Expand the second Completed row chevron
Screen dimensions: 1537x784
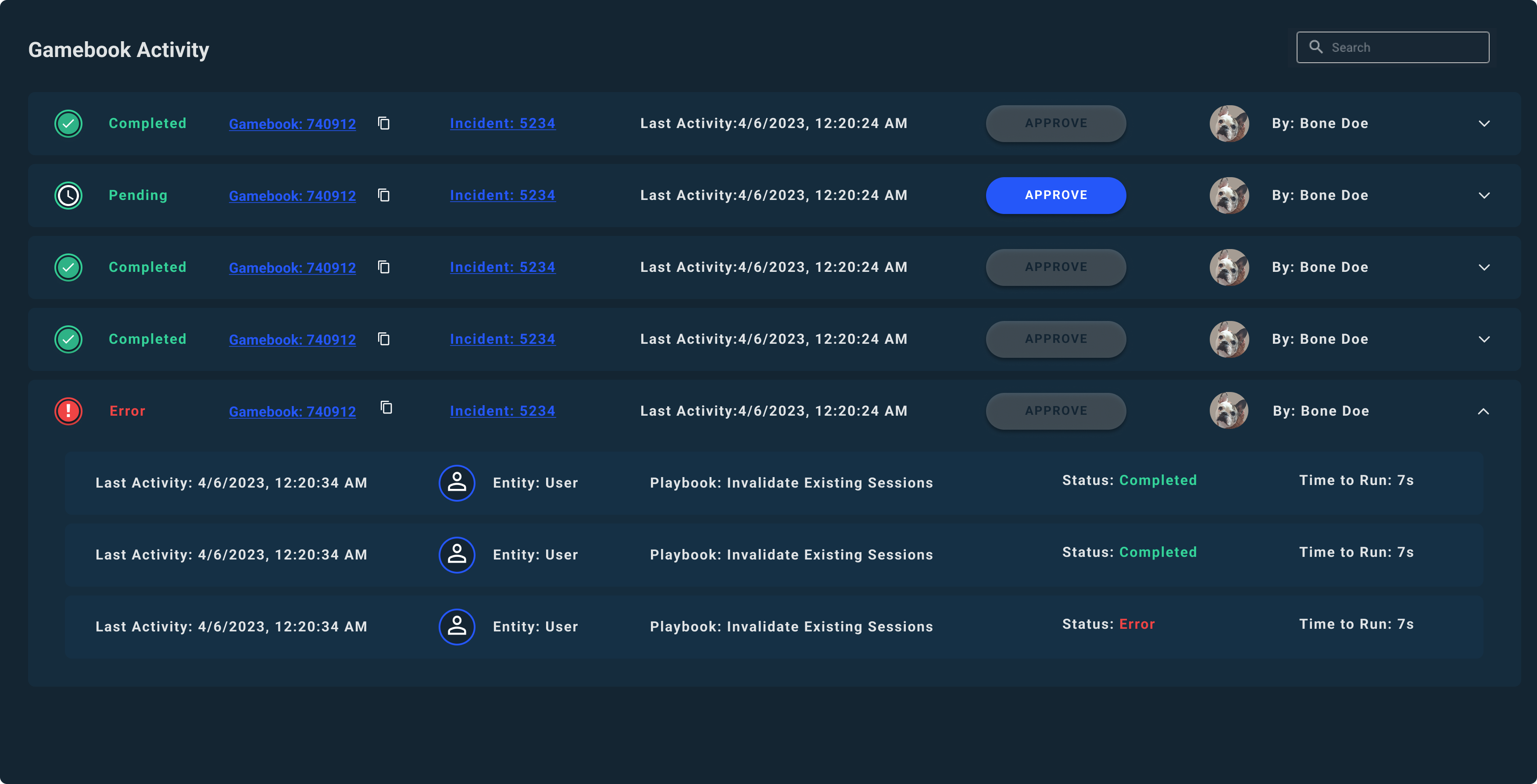tap(1484, 267)
